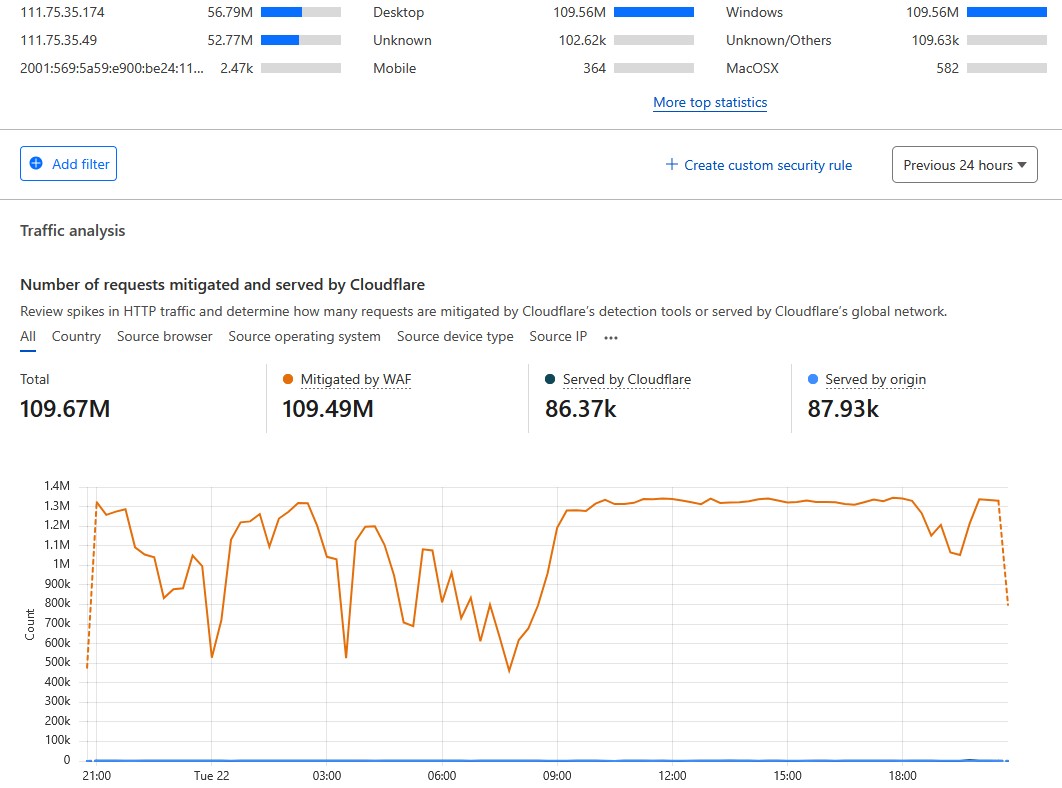Click the plus icon beside Create custom security rule
Image resolution: width=1062 pixels, height=788 pixels.
tap(672, 165)
